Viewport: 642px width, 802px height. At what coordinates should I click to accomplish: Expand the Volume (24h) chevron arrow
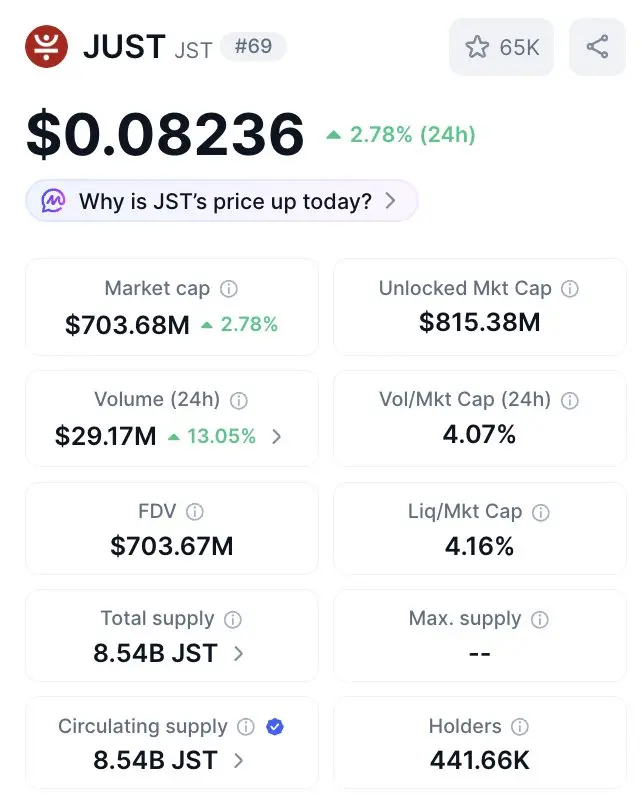pyautogui.click(x=277, y=437)
